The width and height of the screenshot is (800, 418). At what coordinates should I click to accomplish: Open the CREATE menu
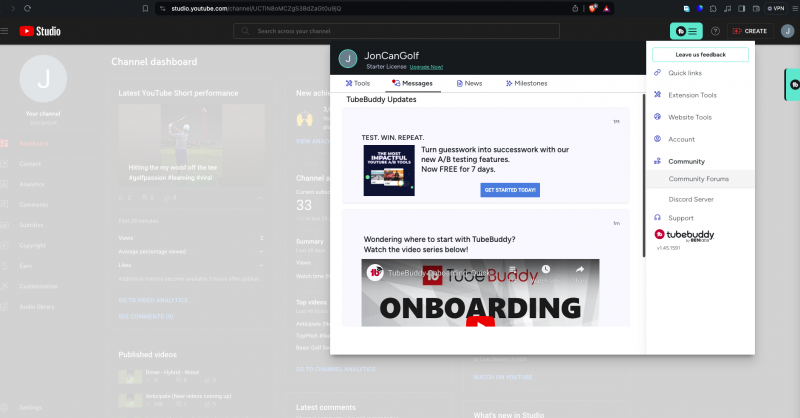click(749, 31)
